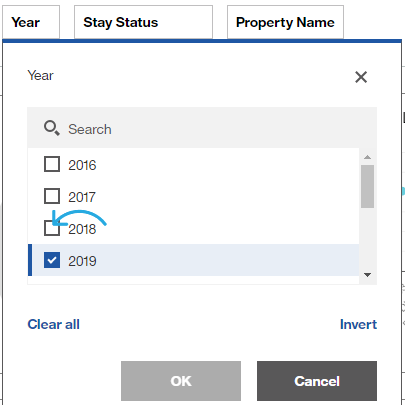Close the Year filter dialog

click(x=361, y=77)
